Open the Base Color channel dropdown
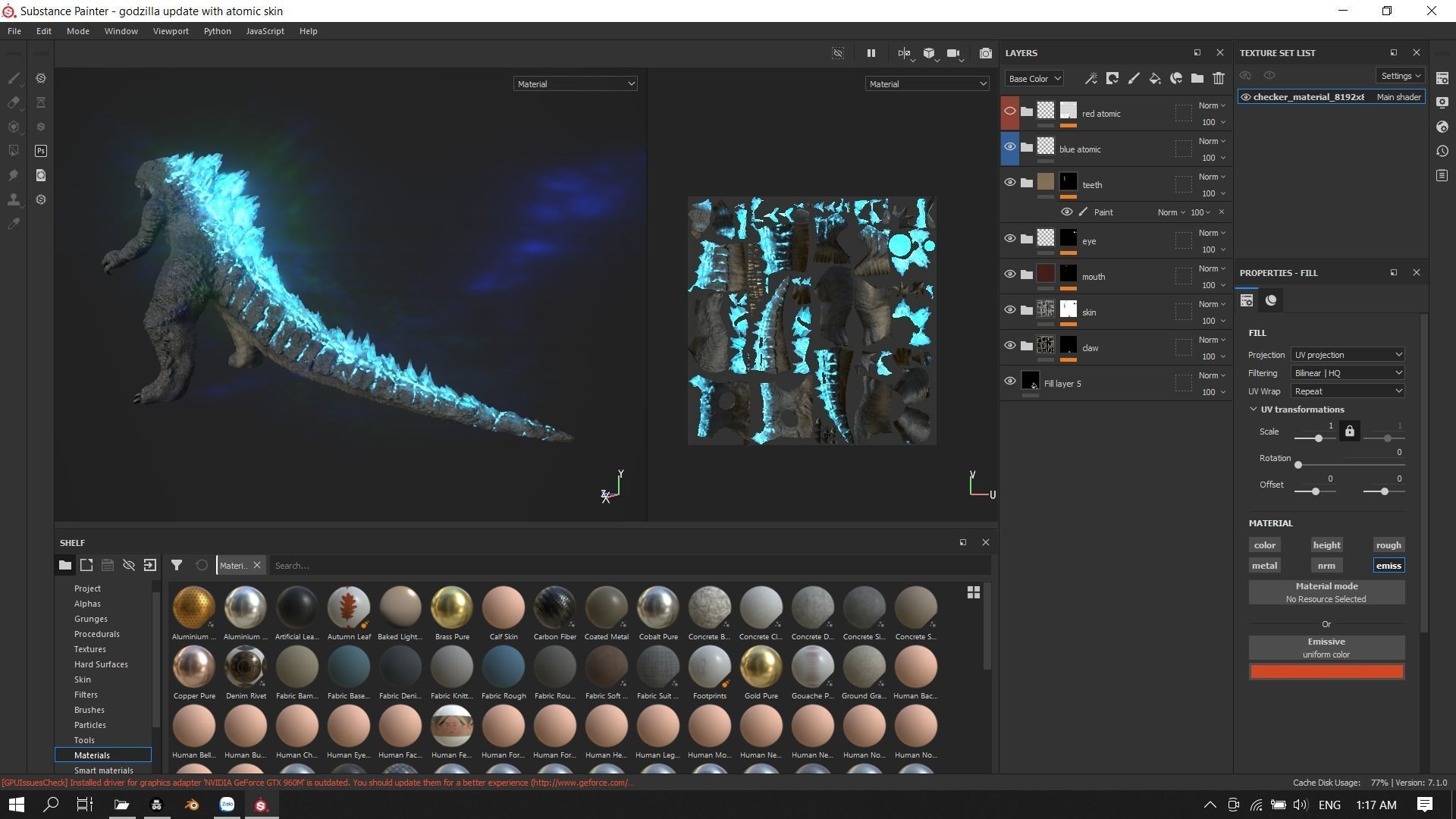Viewport: 1456px width, 819px height. coord(1034,78)
